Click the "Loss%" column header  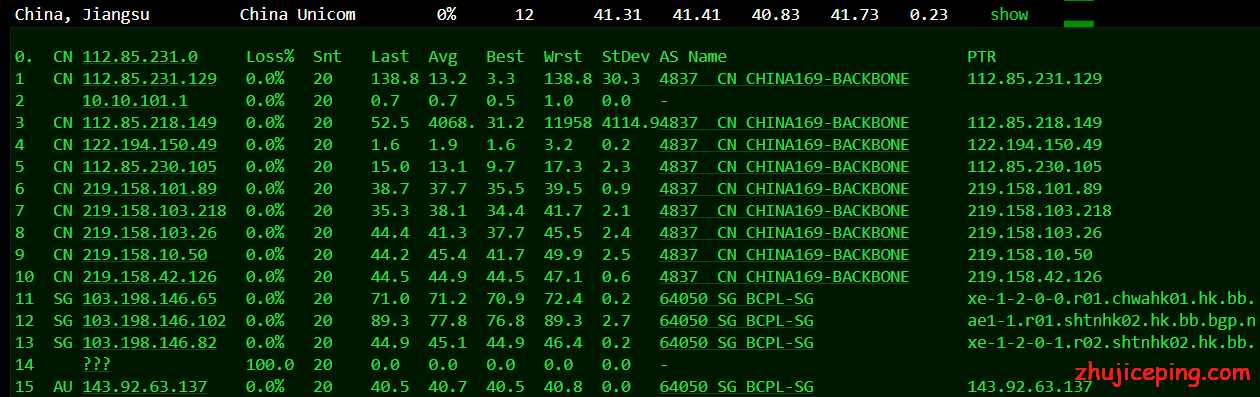pos(270,57)
